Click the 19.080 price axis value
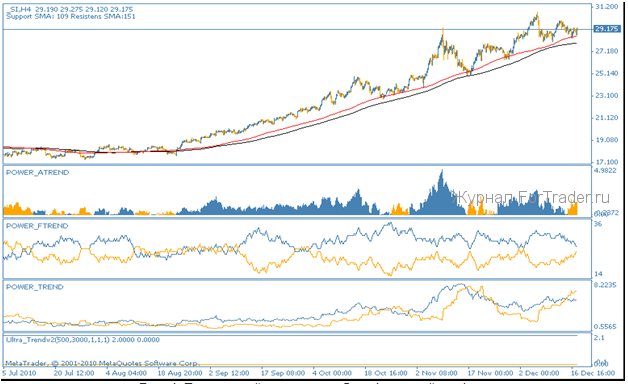This screenshot has height=384, width=628. 607,140
